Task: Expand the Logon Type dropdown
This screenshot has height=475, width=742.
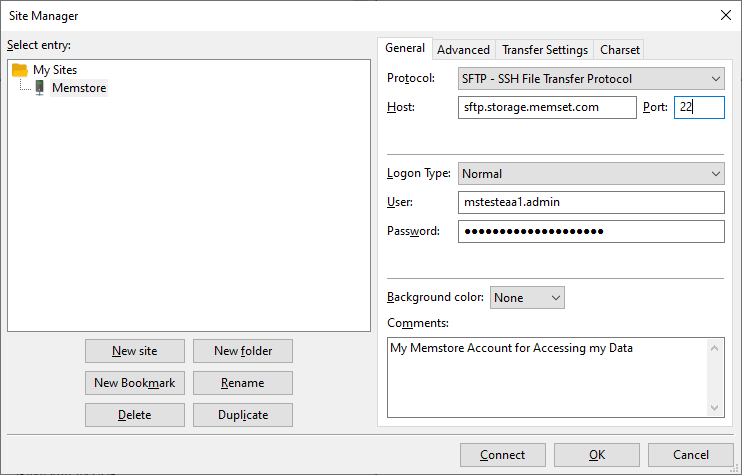Action: (591, 174)
